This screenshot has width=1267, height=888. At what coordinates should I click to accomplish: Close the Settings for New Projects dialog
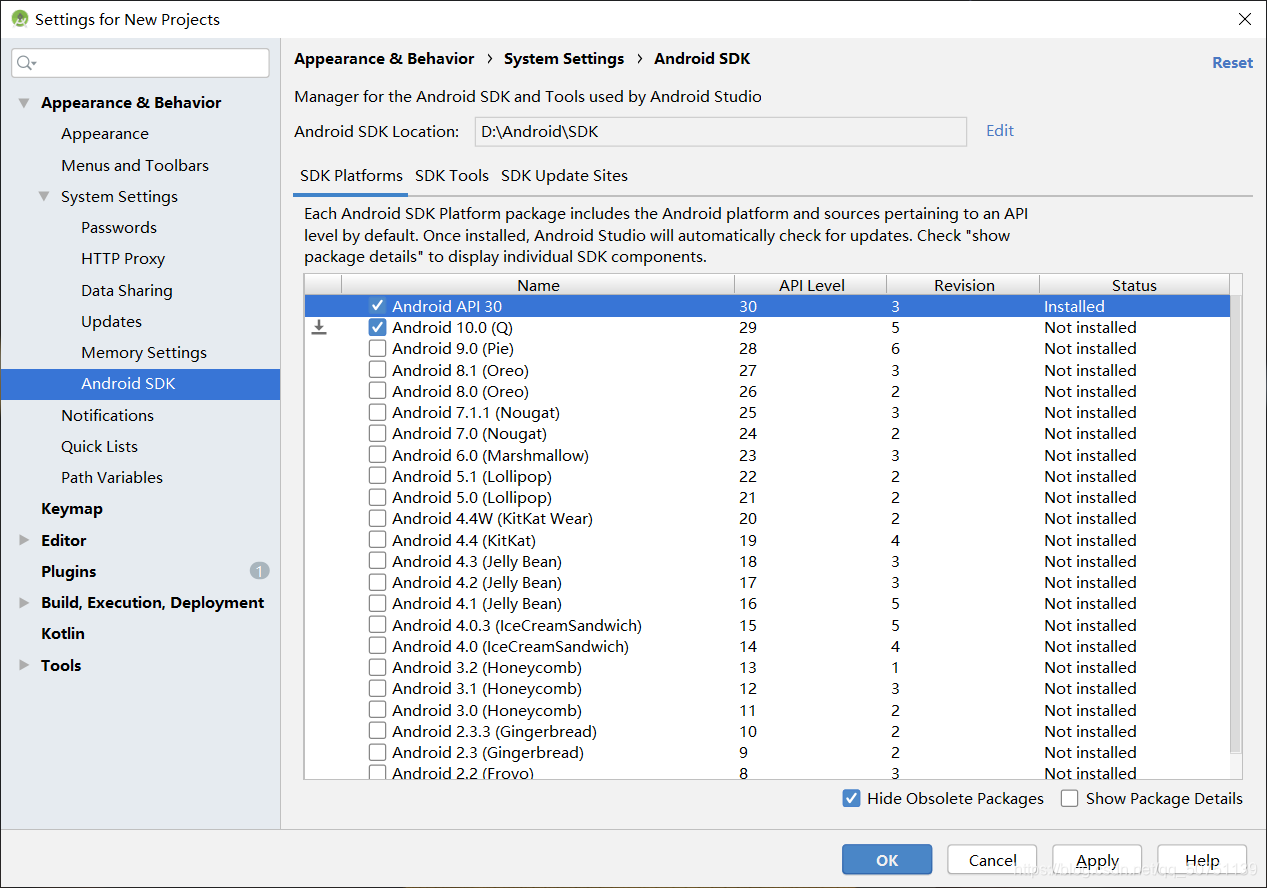[x=1245, y=19]
